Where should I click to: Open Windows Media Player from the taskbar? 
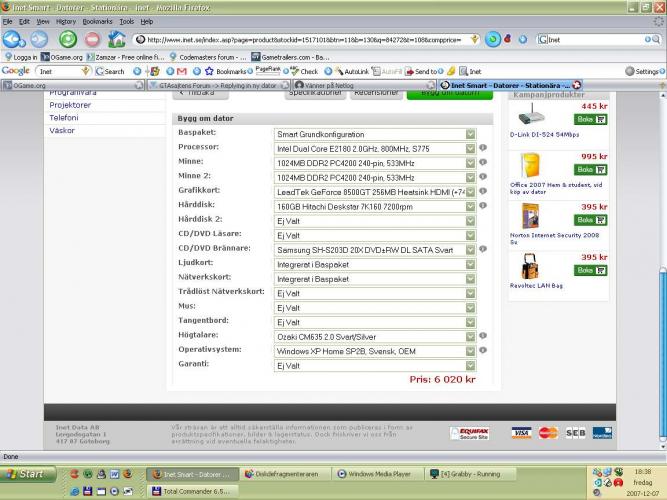point(376,474)
